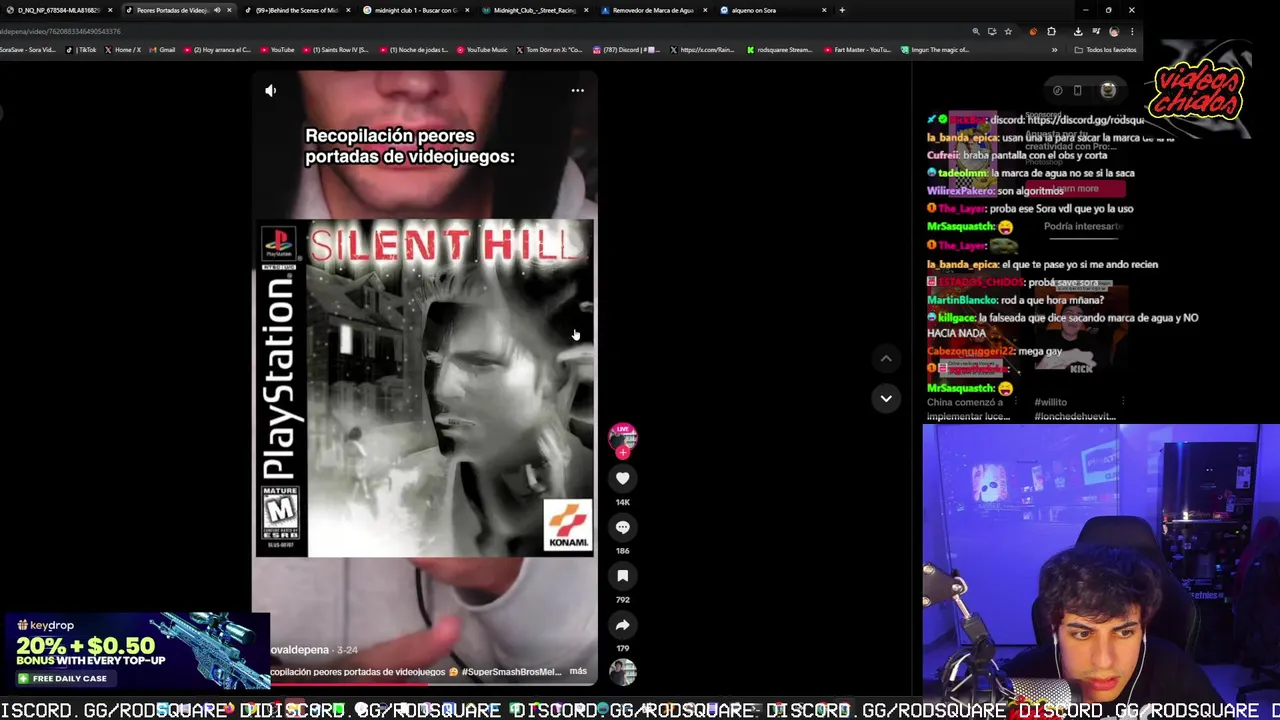
Task: Open the Noche de jodas bookmark
Action: (414, 49)
